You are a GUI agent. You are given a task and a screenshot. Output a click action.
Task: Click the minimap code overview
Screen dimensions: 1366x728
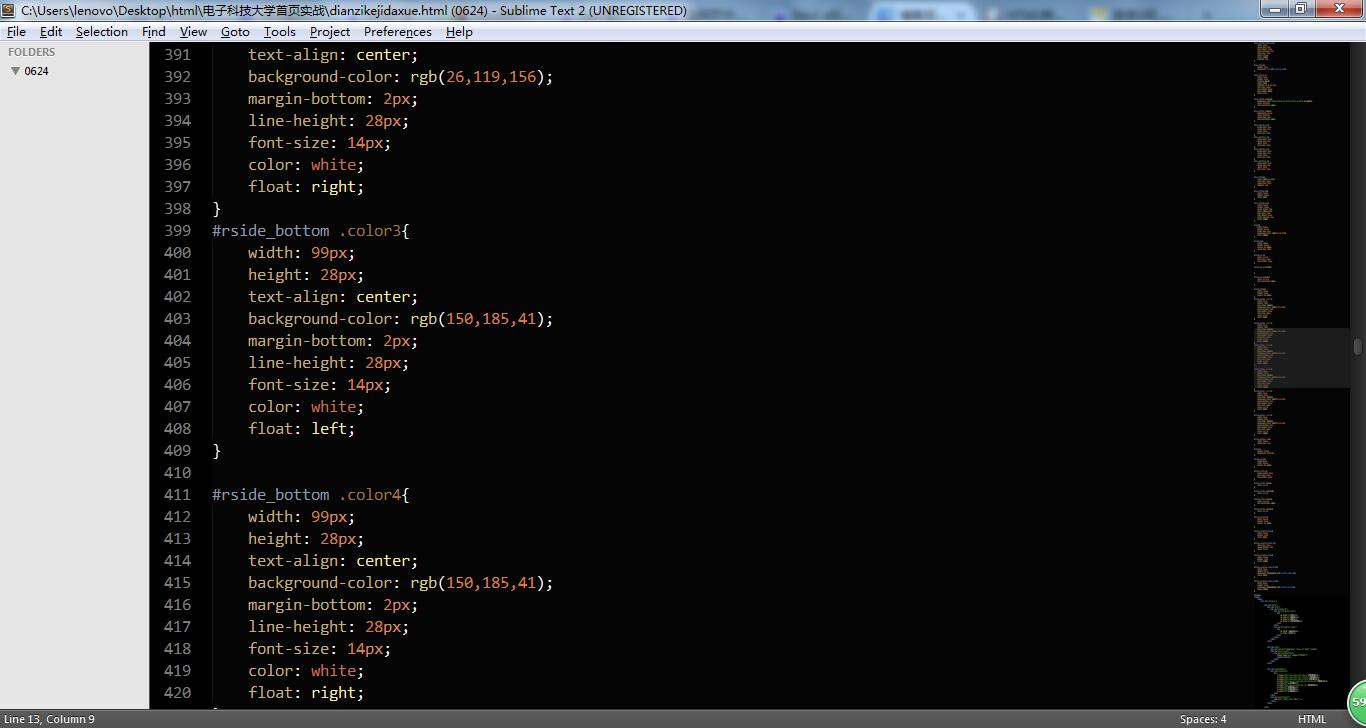pos(1301,375)
